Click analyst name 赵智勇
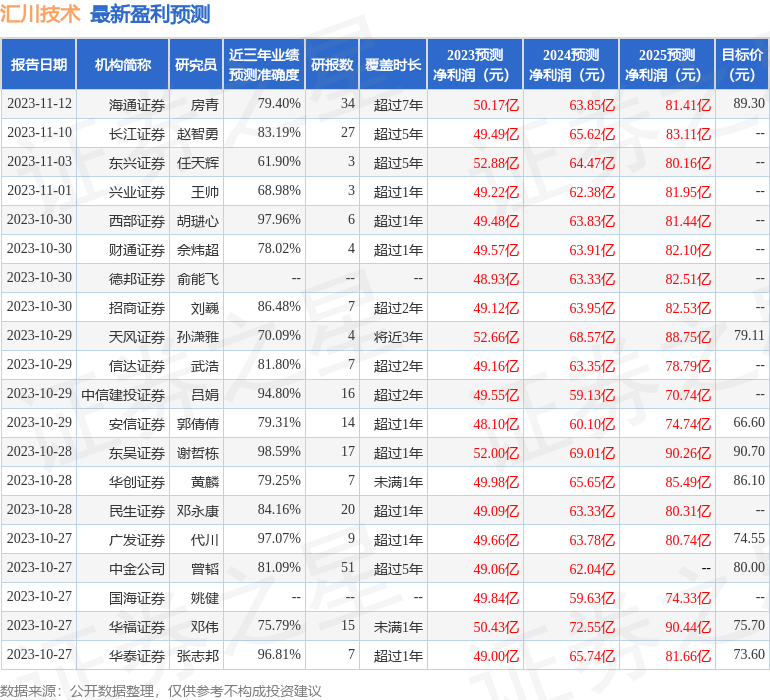Screen dimensions: 770x700 coord(197,134)
